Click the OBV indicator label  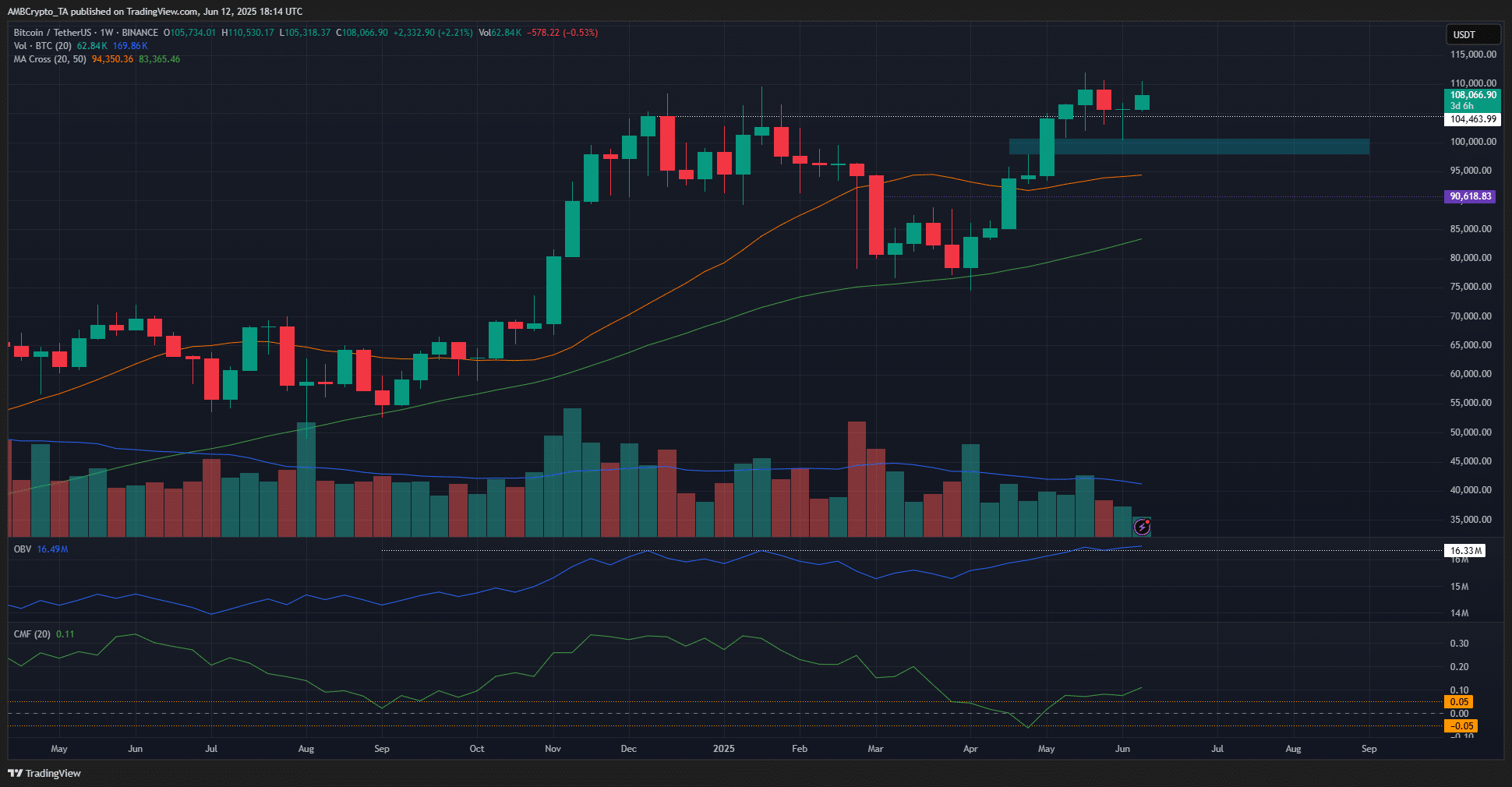tap(23, 549)
